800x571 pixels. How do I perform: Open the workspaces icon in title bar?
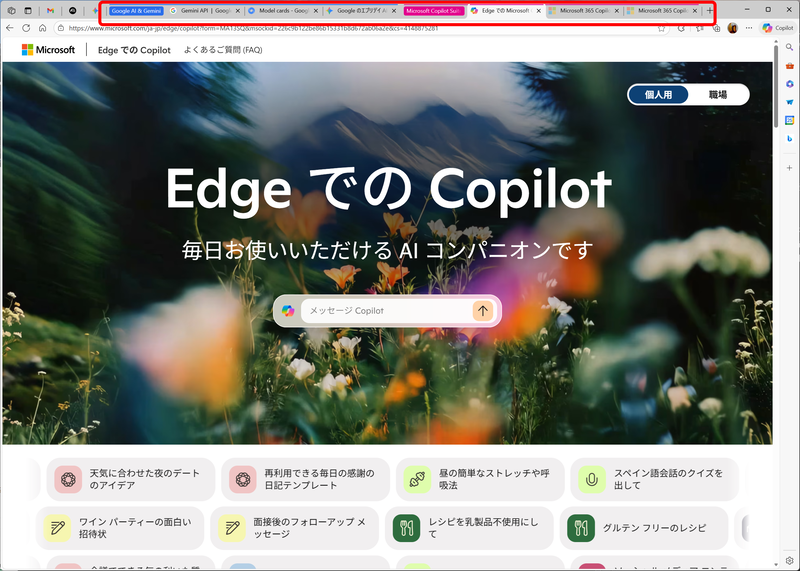click(x=12, y=10)
